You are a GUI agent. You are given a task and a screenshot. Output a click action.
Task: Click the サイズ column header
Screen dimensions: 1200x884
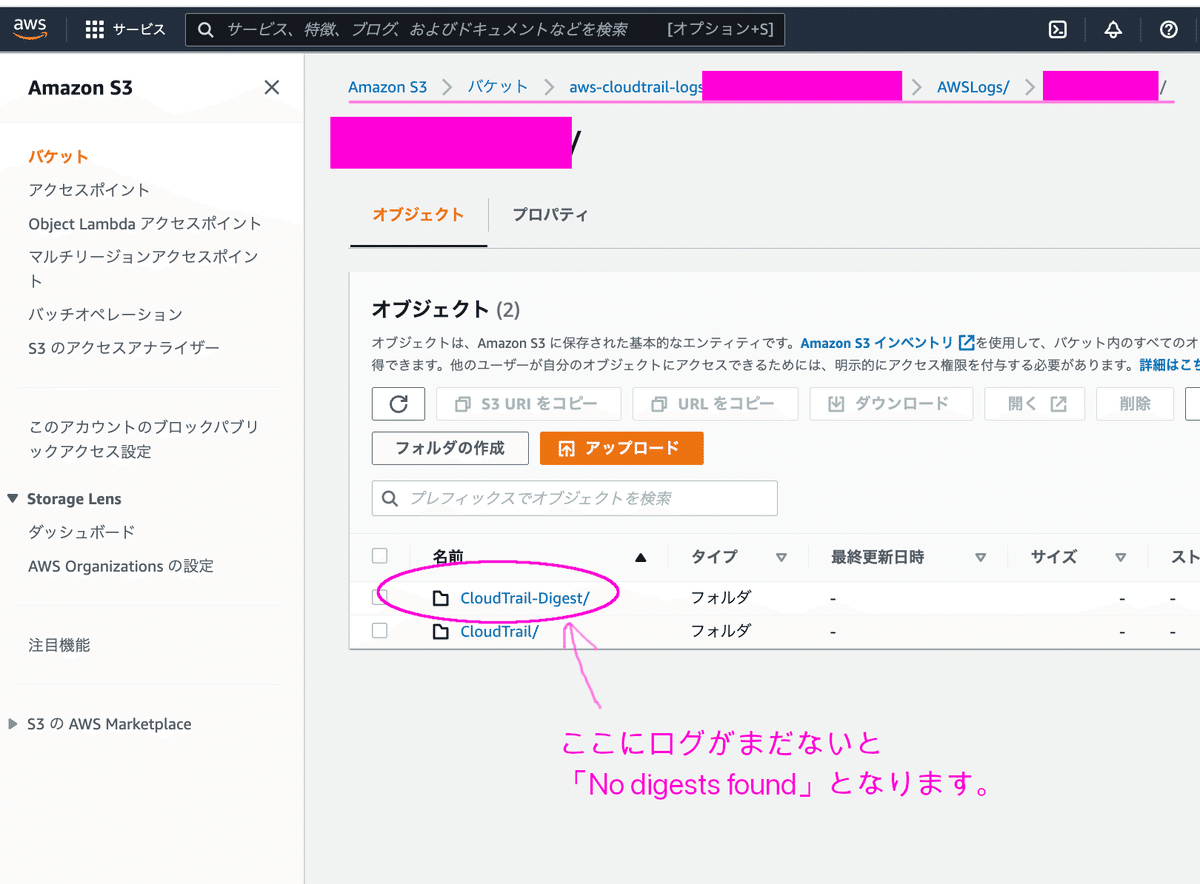tap(1054, 557)
